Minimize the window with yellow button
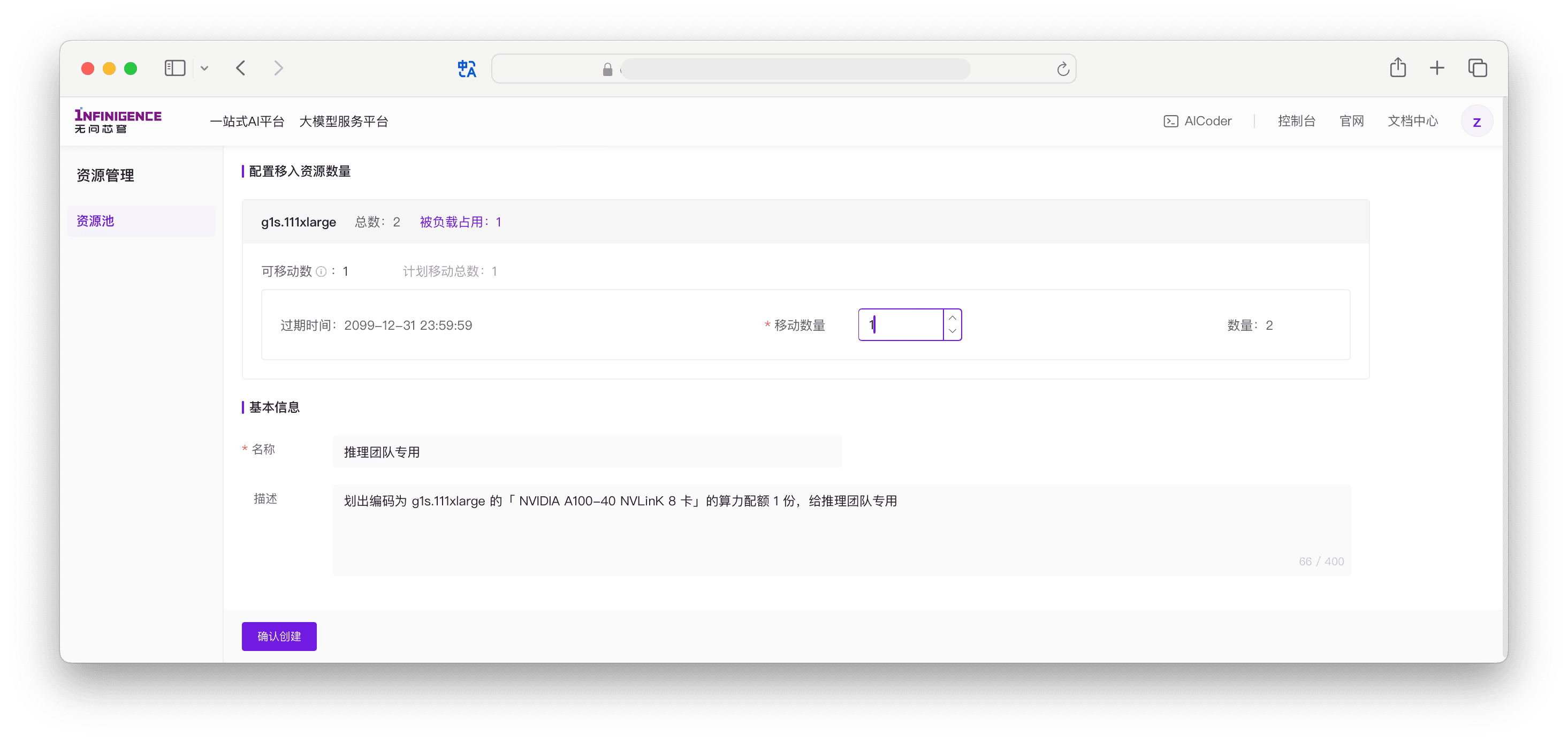This screenshot has width=1568, height=742. (109, 69)
